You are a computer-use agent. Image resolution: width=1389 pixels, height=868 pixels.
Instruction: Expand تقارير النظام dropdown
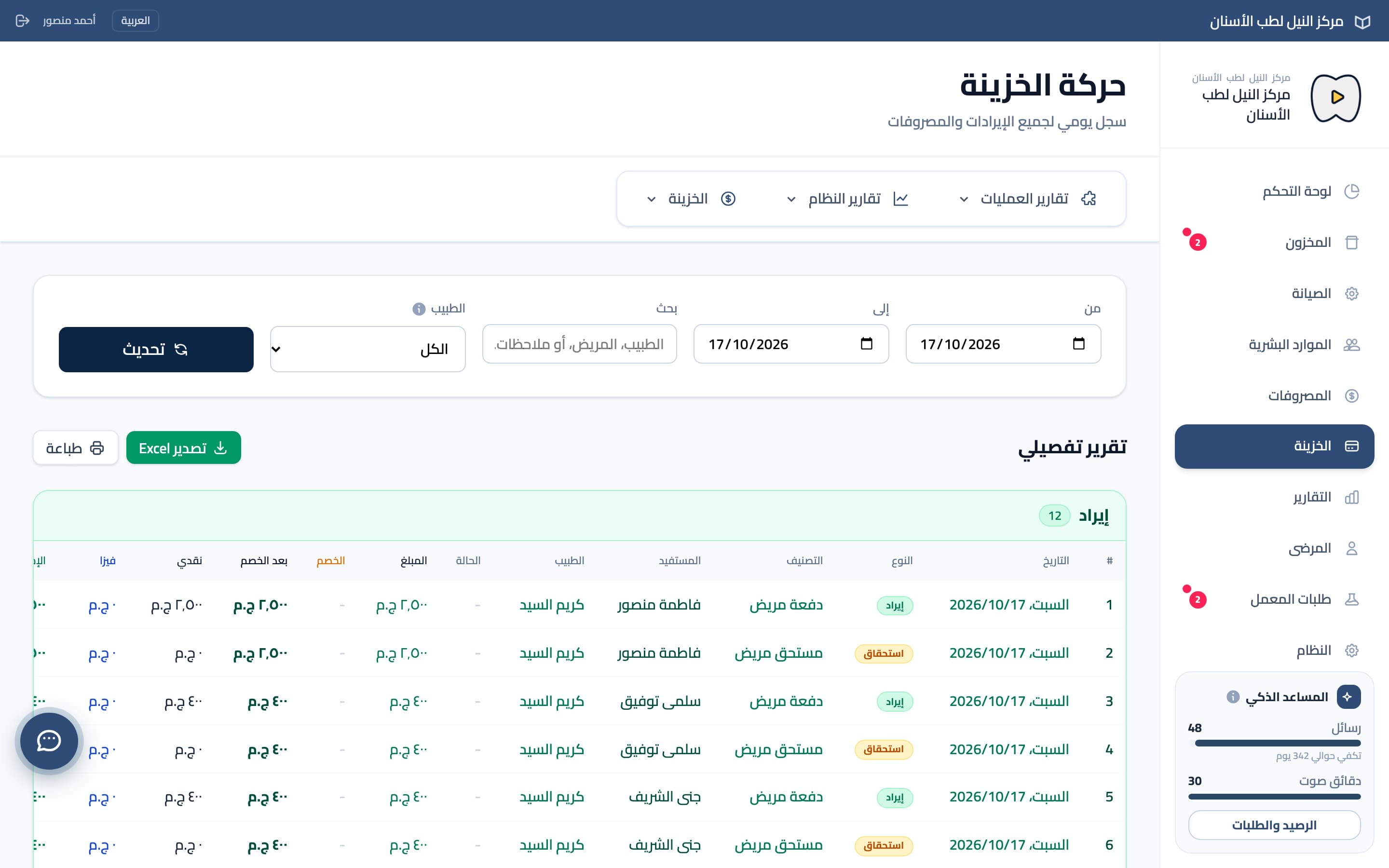[x=847, y=199]
